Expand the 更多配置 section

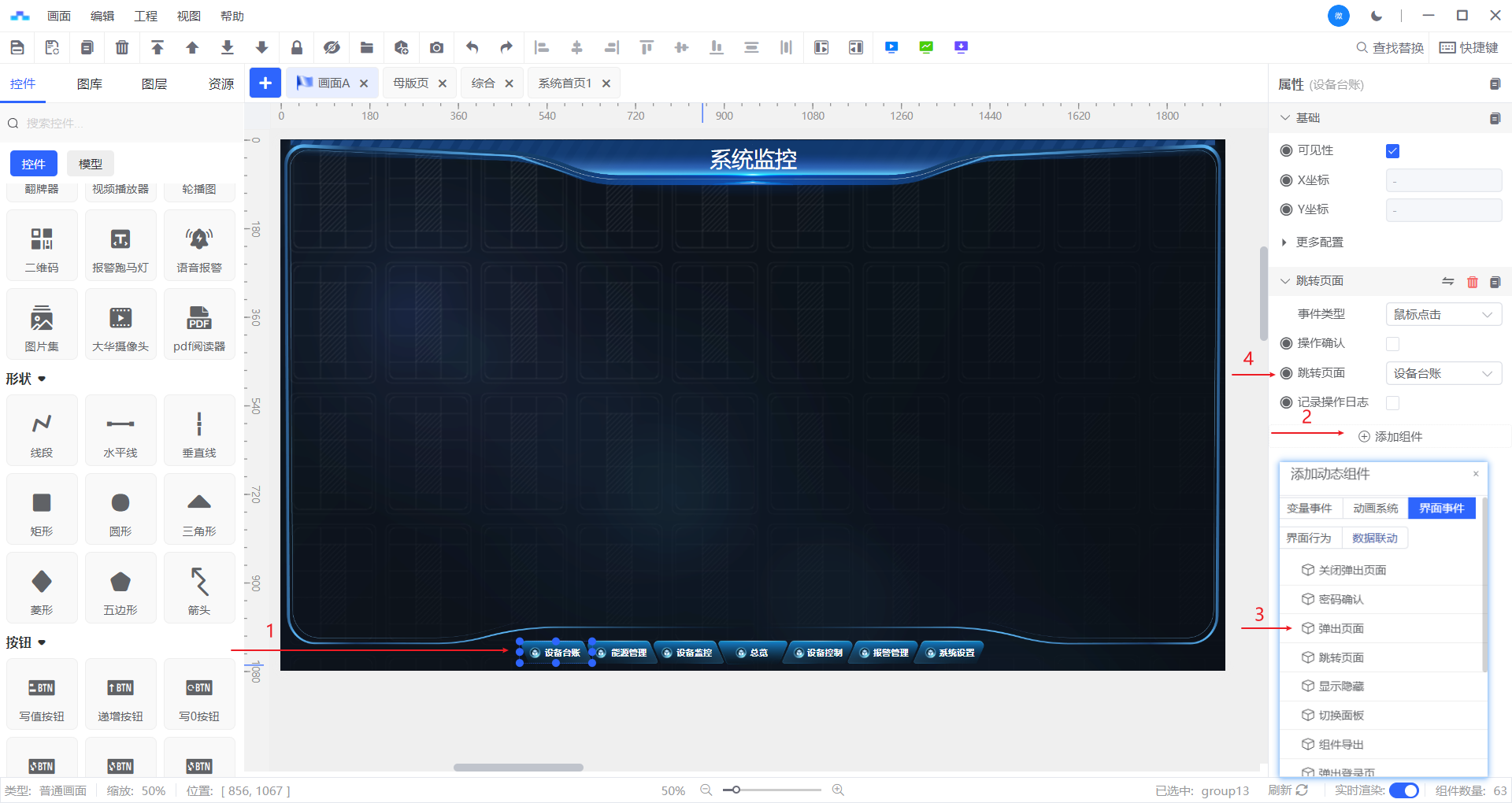click(x=1319, y=242)
